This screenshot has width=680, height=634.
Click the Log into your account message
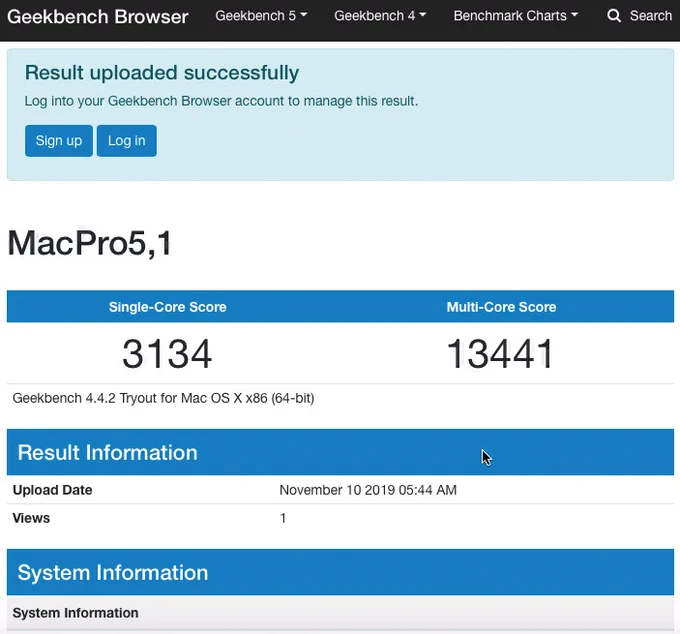(221, 101)
